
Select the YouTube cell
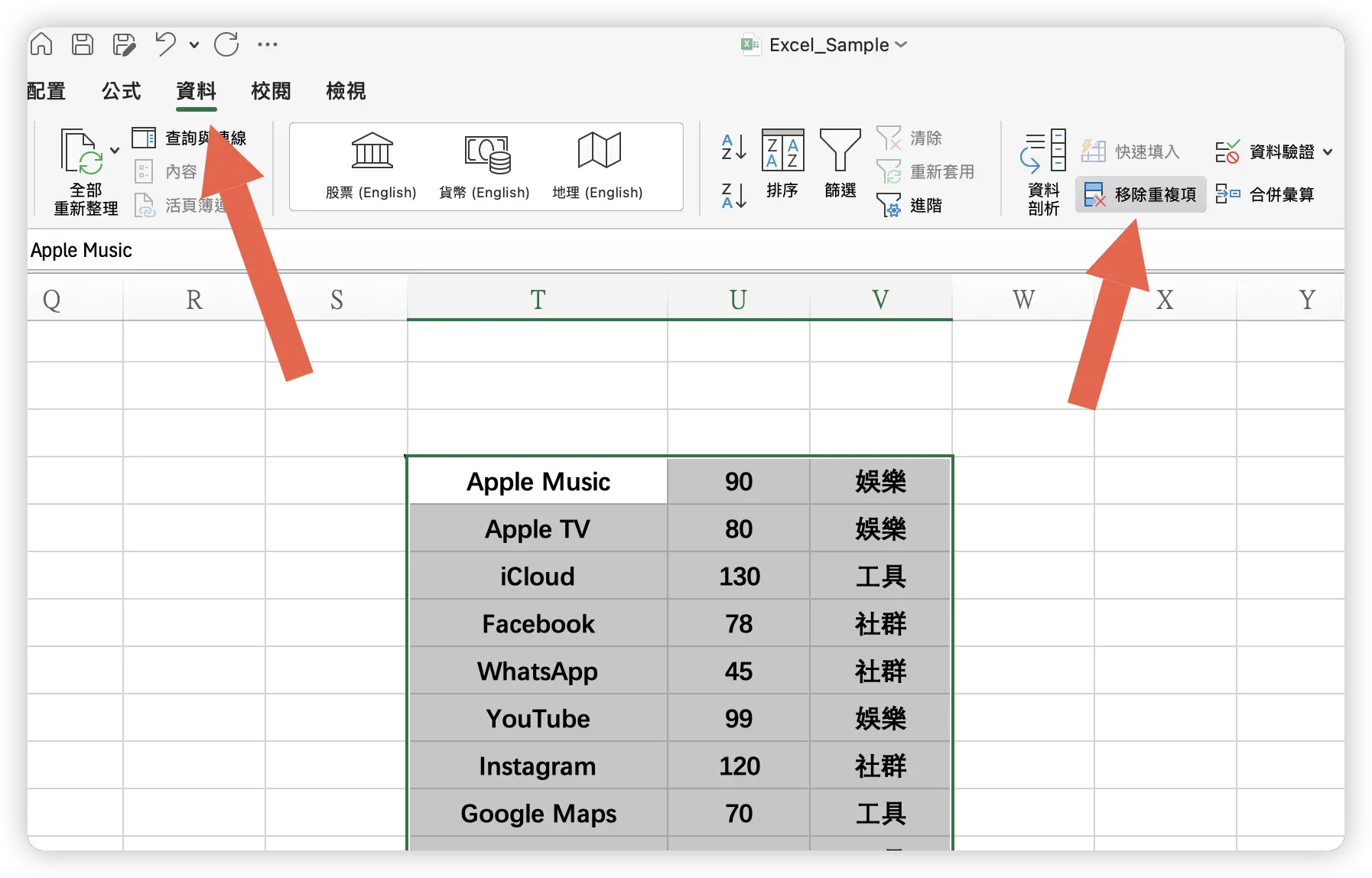pyautogui.click(x=538, y=718)
